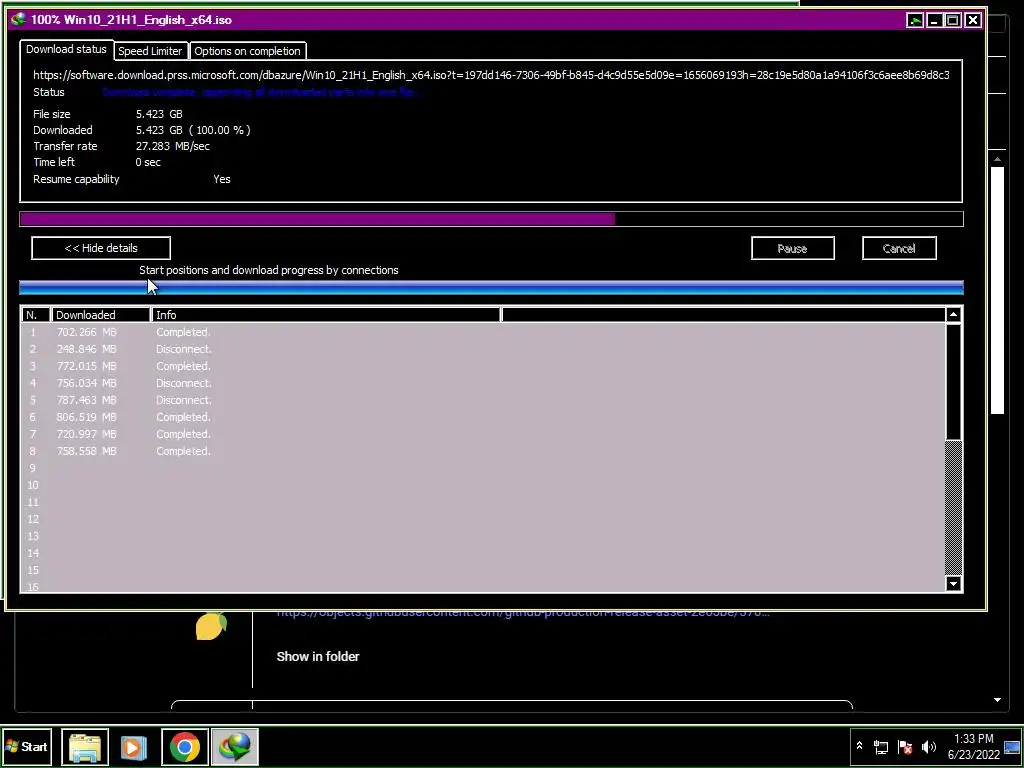Select connection row with 806.519 MB

483,417
